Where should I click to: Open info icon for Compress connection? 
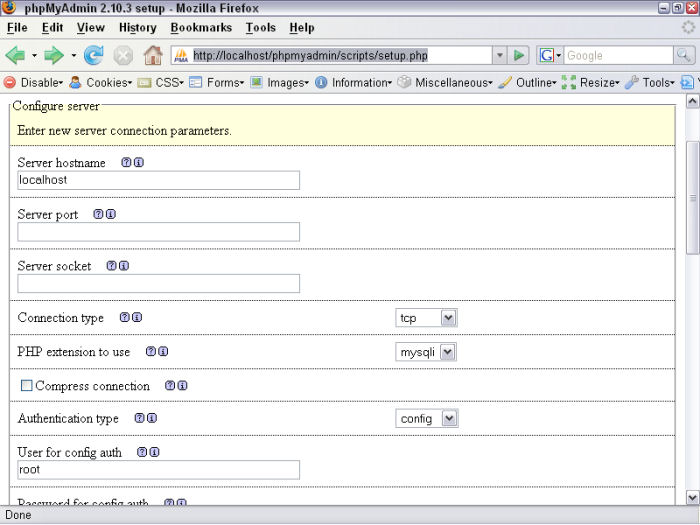click(182, 386)
